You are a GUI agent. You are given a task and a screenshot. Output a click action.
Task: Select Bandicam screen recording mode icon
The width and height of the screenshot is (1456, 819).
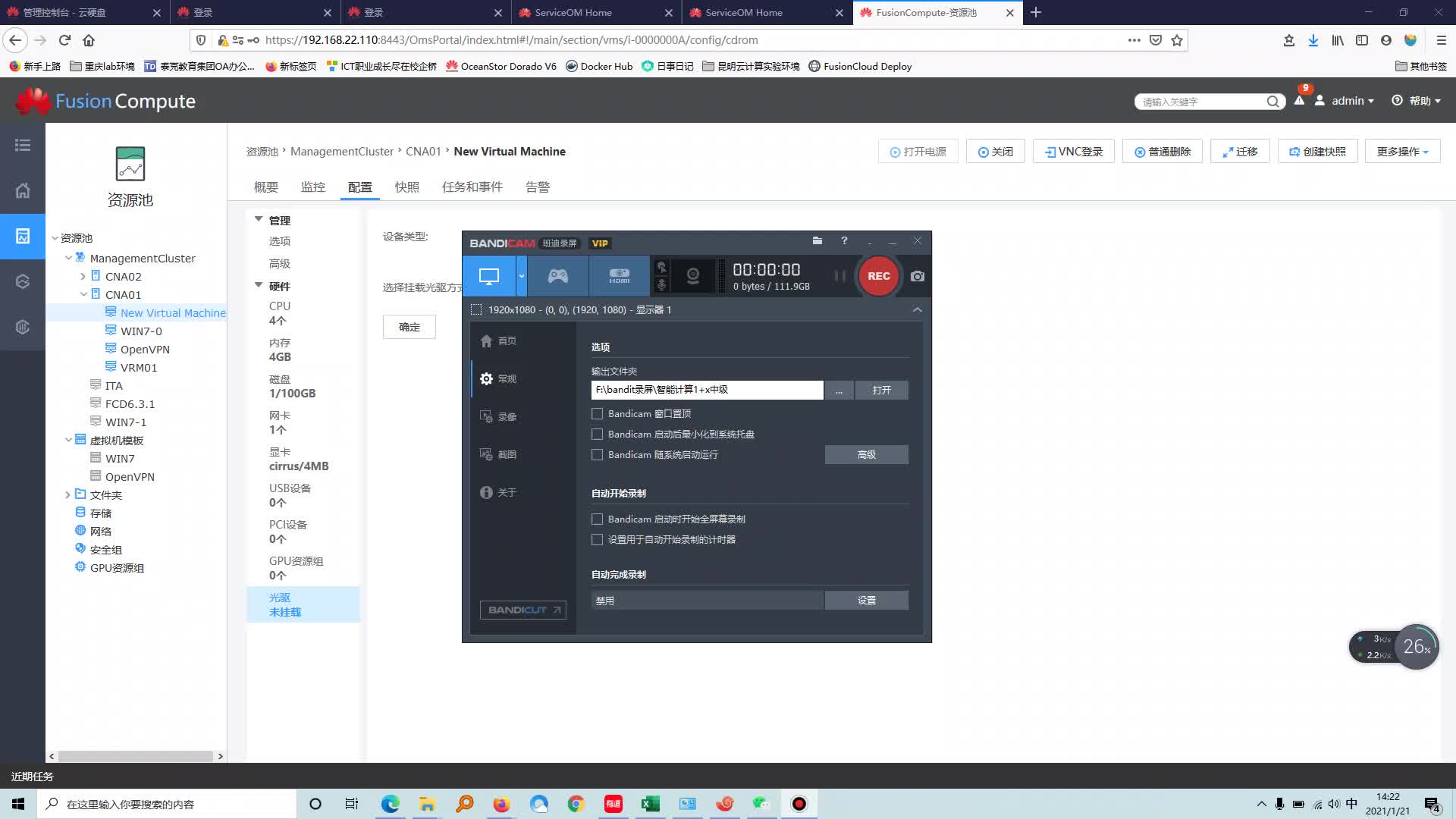tap(489, 276)
